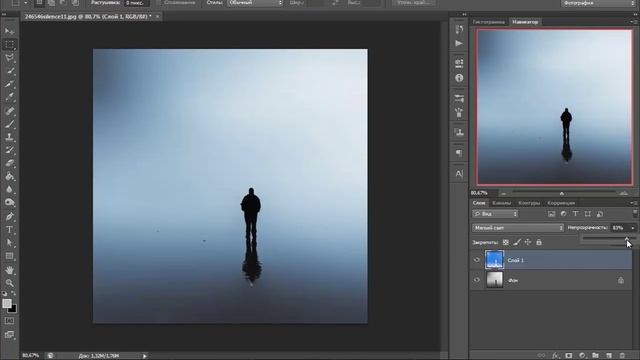
Task: Click the foreground color swatch
Action: pos(7,303)
